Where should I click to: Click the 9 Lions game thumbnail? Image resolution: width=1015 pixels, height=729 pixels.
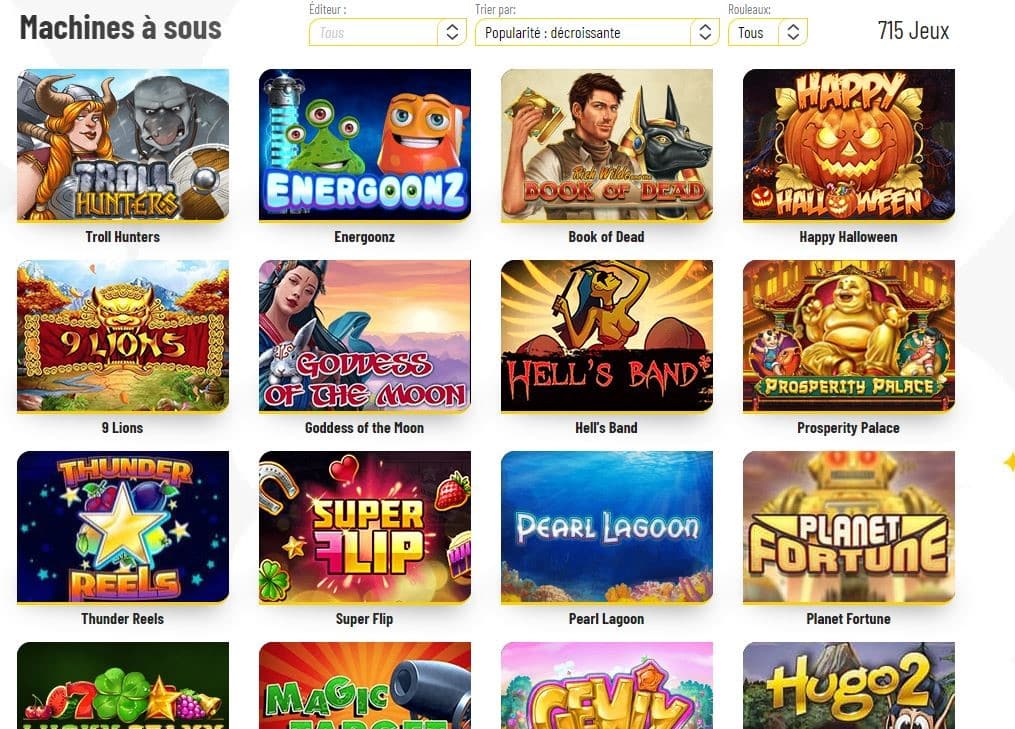click(123, 336)
